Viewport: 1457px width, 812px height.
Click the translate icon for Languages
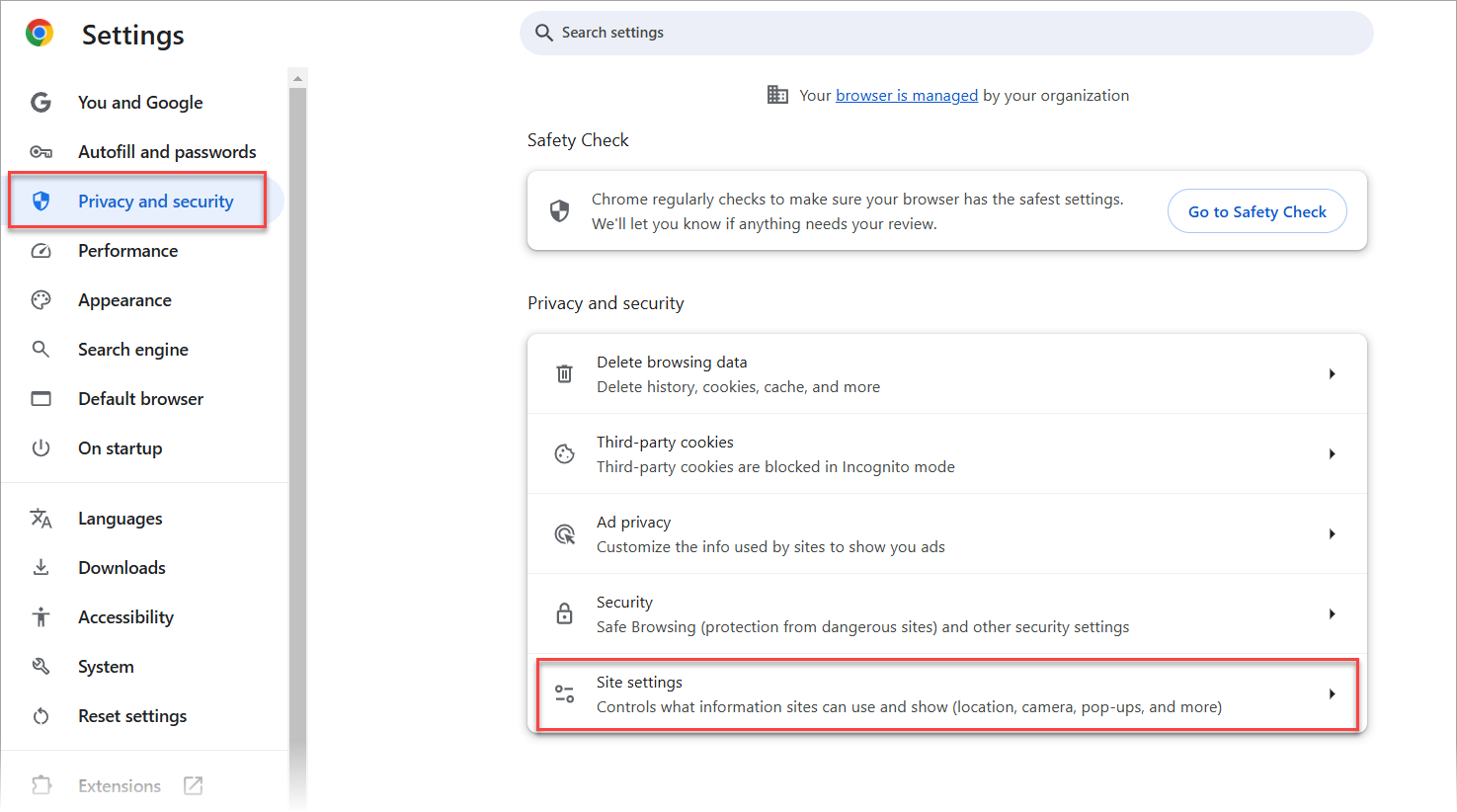(40, 519)
